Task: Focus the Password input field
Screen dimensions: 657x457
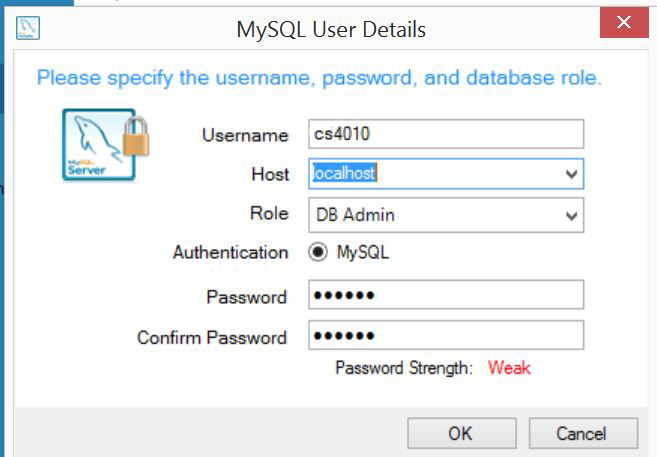Action: pos(446,295)
